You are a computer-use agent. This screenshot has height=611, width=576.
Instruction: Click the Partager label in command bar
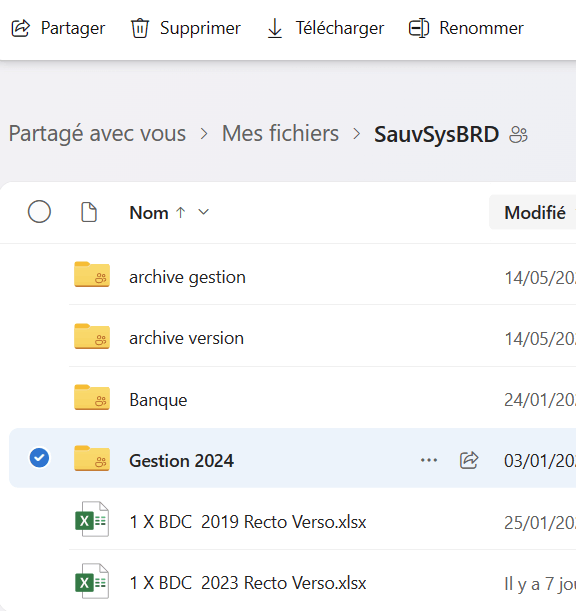tap(73, 28)
